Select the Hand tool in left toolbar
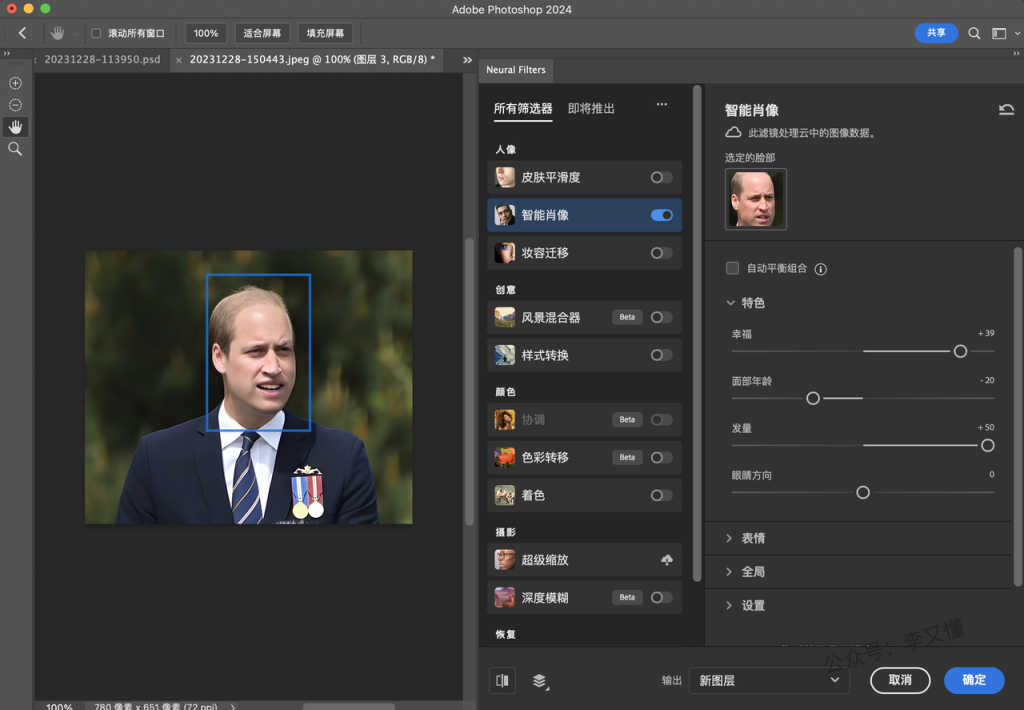 [x=15, y=127]
